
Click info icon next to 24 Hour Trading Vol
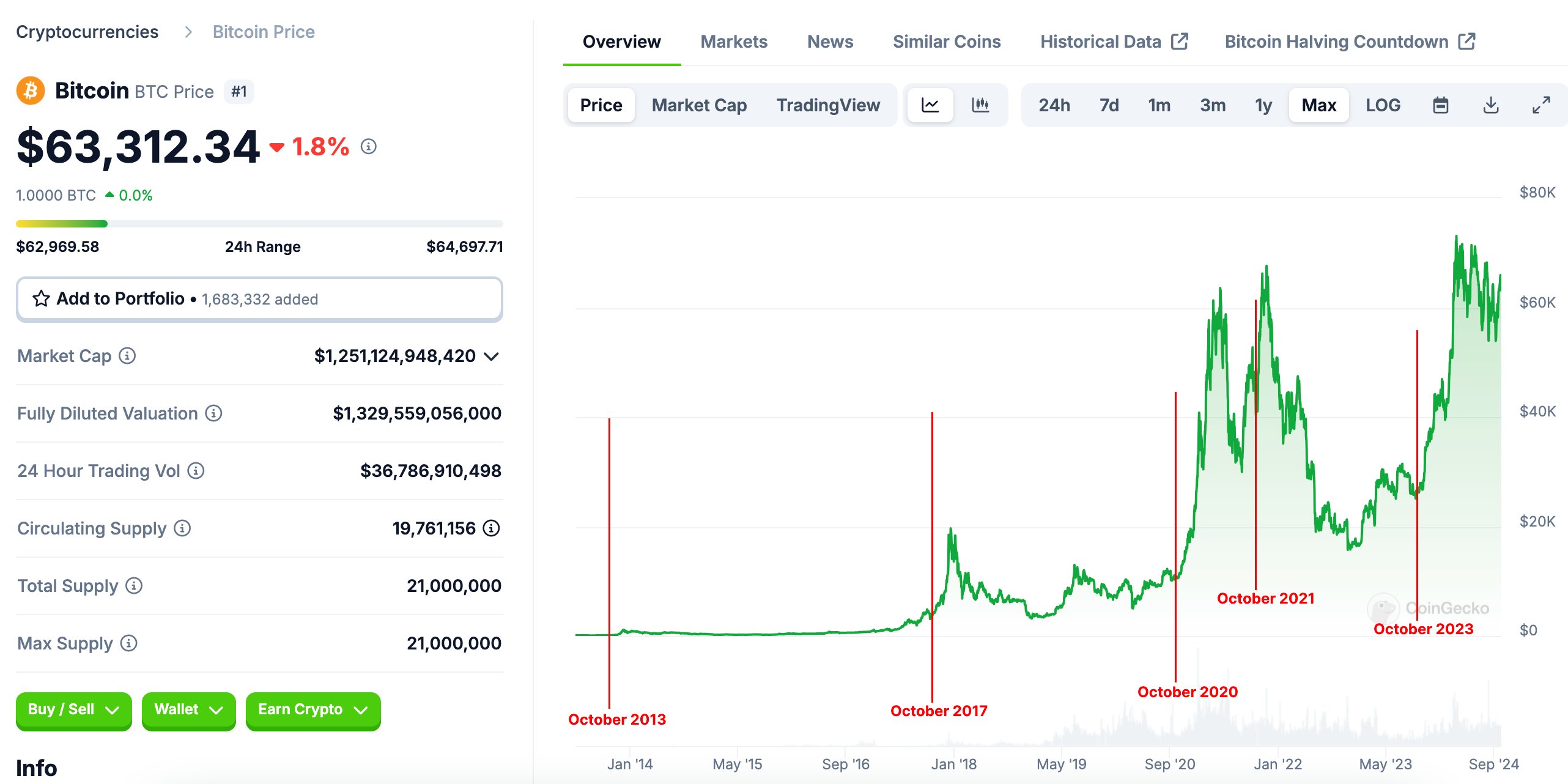(196, 471)
